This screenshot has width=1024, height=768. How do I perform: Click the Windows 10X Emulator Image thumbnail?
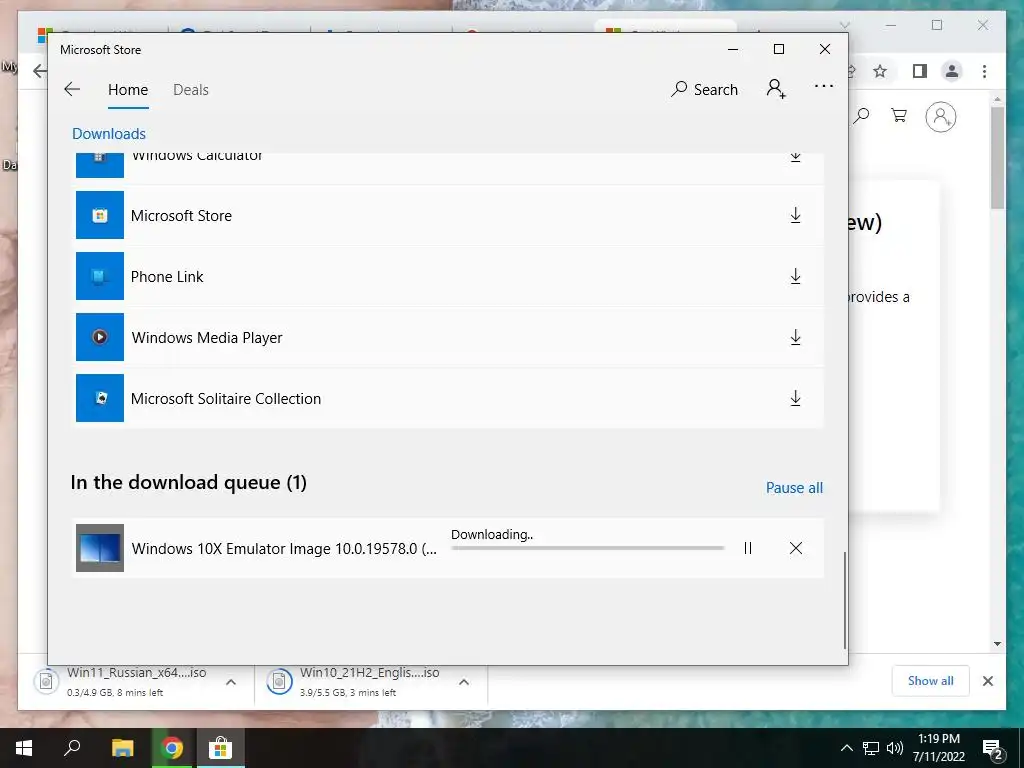pyautogui.click(x=100, y=548)
